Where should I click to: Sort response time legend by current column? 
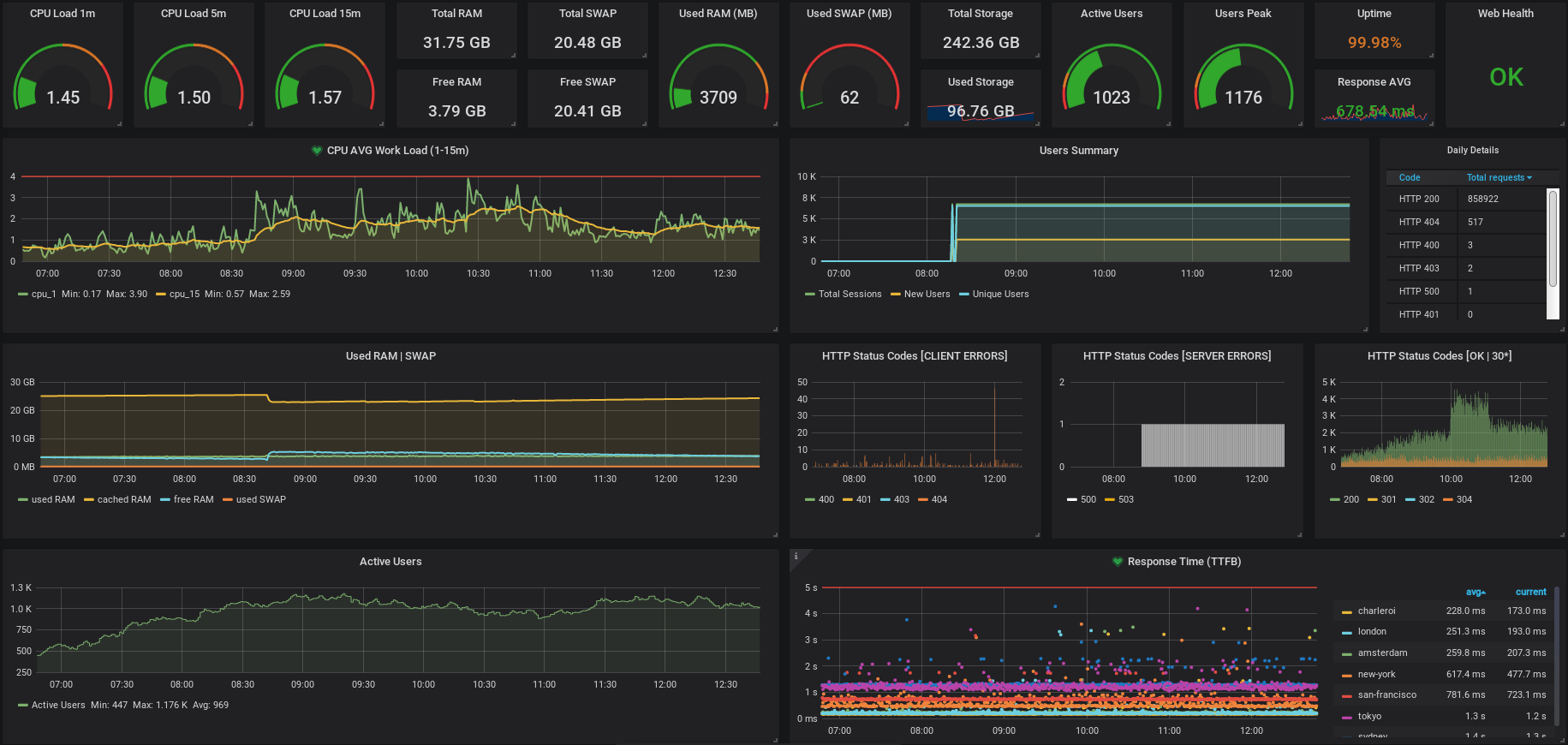(1530, 592)
